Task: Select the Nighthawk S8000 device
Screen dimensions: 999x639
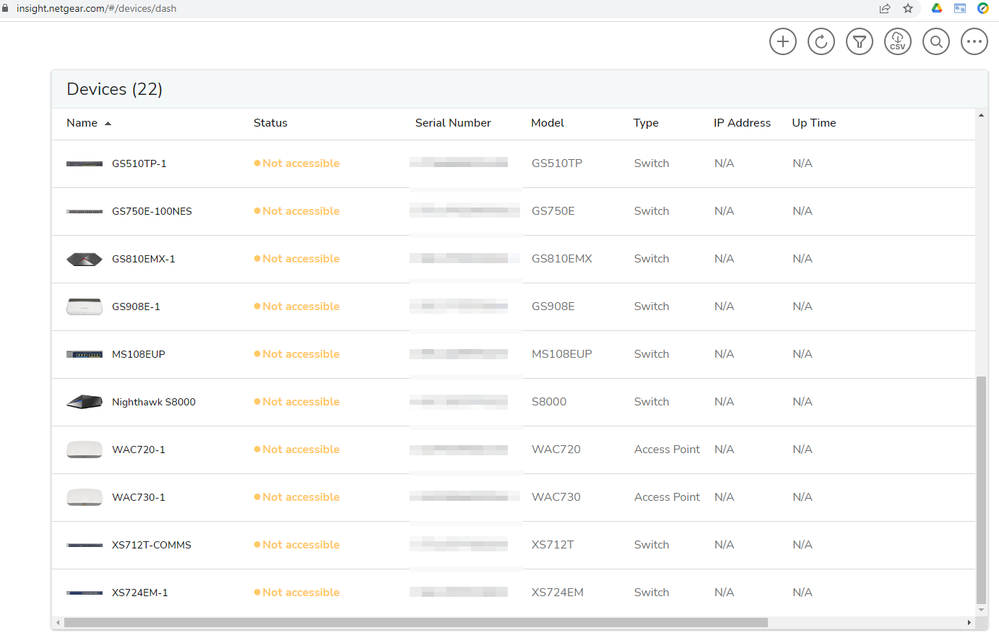Action: (x=153, y=402)
